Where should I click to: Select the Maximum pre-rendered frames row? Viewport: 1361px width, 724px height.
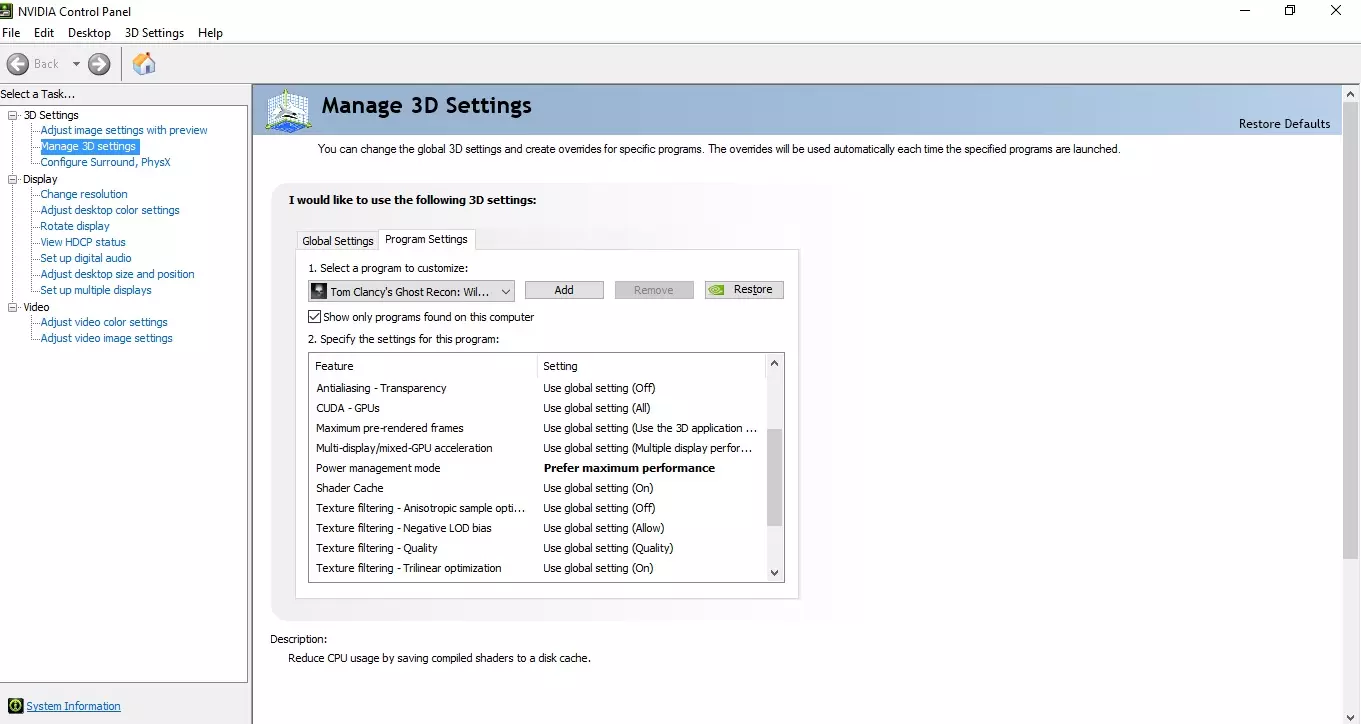tap(537, 428)
